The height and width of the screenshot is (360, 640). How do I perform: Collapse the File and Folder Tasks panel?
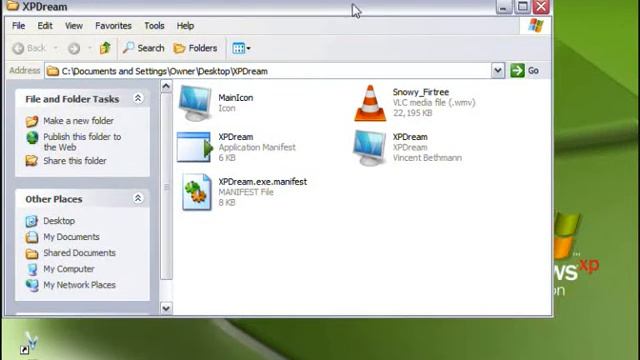click(x=138, y=98)
